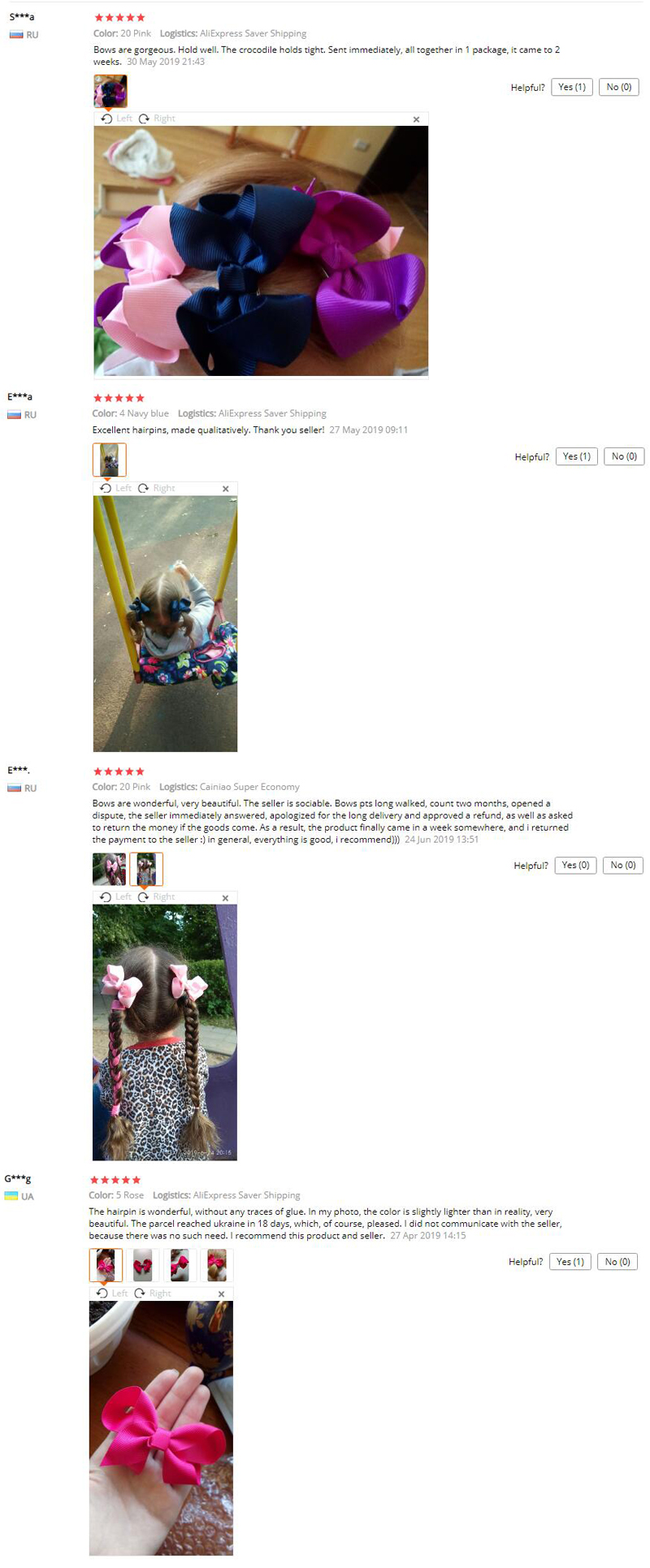
Task: Vote Yes (1) on E***a's navy blue review
Action: tap(577, 456)
